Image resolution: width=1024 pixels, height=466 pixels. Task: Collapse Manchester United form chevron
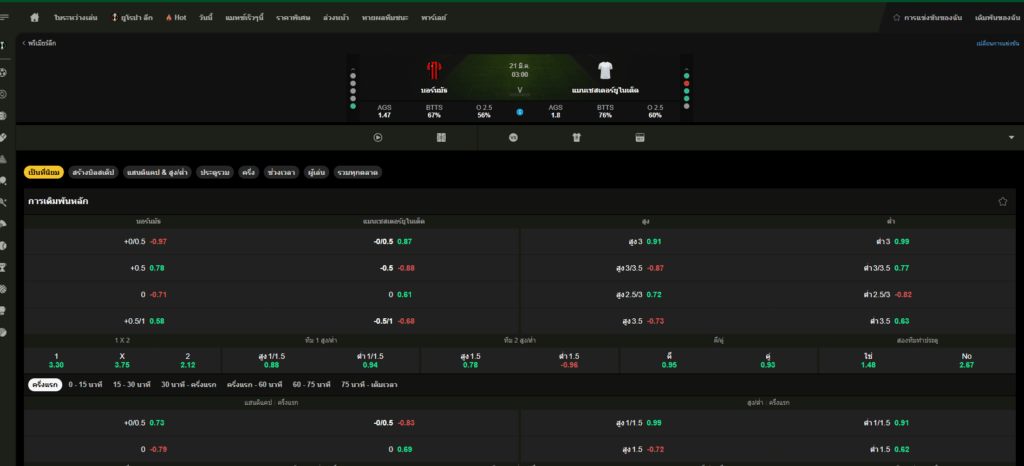(686, 69)
